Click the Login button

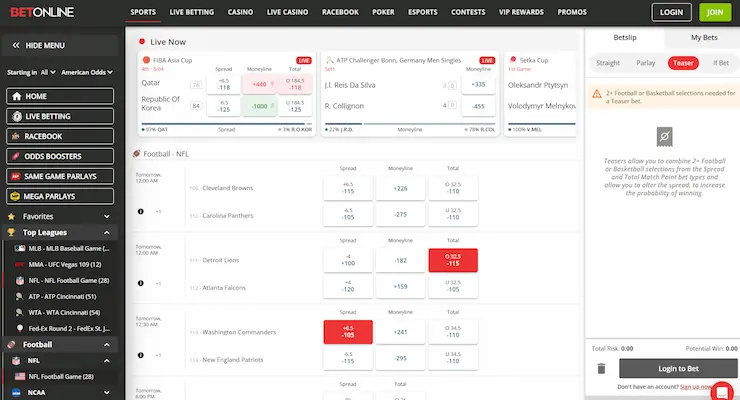[671, 12]
